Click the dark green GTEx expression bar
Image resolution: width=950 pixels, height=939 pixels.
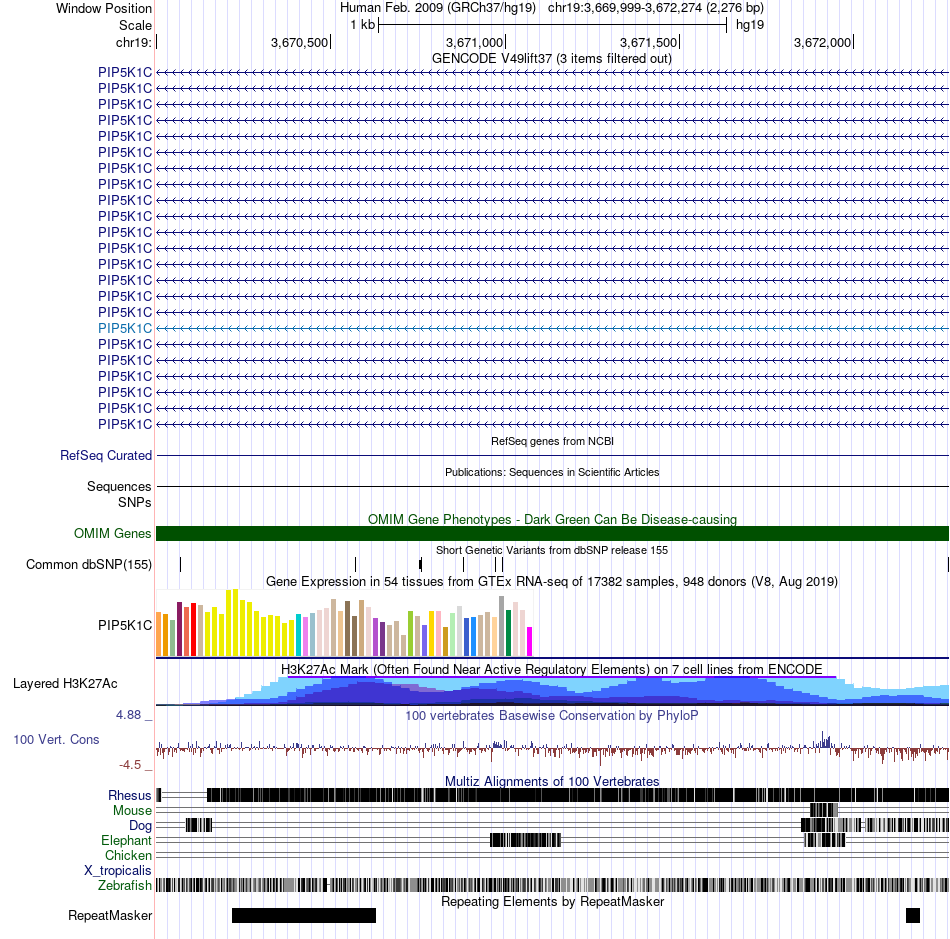tap(508, 633)
